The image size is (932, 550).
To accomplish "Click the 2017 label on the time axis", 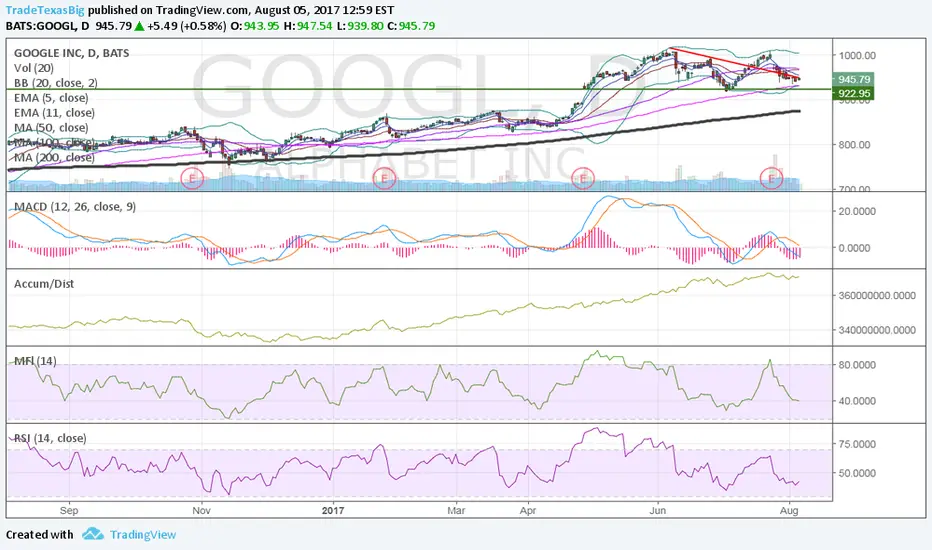I will 333,510.
